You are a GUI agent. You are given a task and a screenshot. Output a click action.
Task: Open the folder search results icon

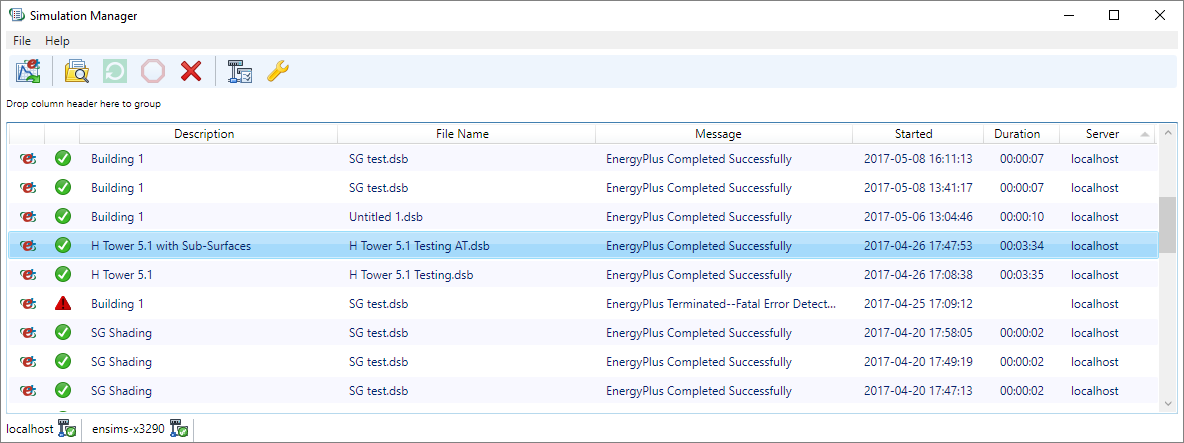(x=77, y=71)
